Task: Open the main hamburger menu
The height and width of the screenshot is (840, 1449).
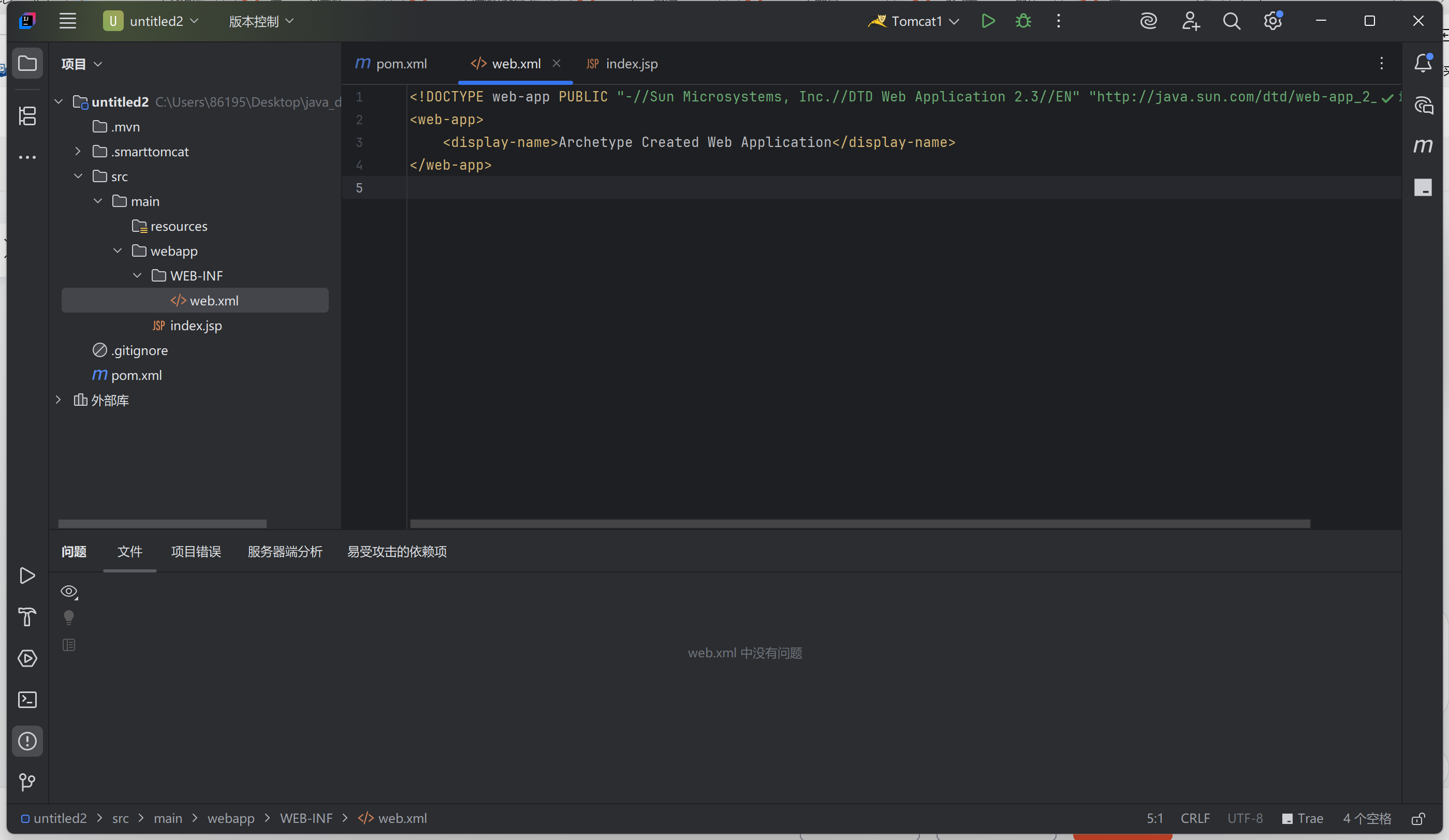Action: click(x=68, y=21)
